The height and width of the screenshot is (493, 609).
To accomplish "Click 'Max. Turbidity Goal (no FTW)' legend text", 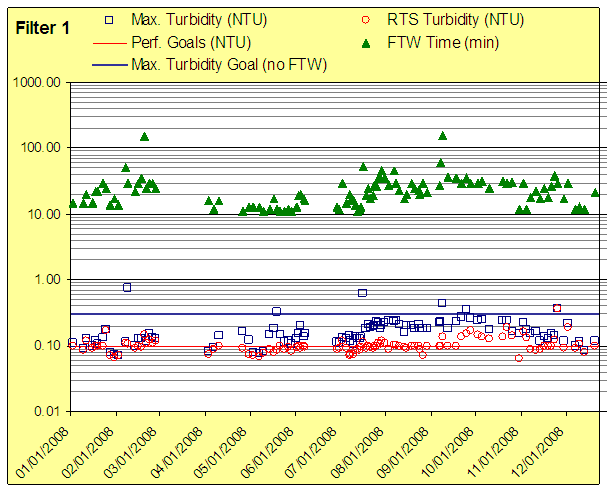I will pyautogui.click(x=231, y=64).
